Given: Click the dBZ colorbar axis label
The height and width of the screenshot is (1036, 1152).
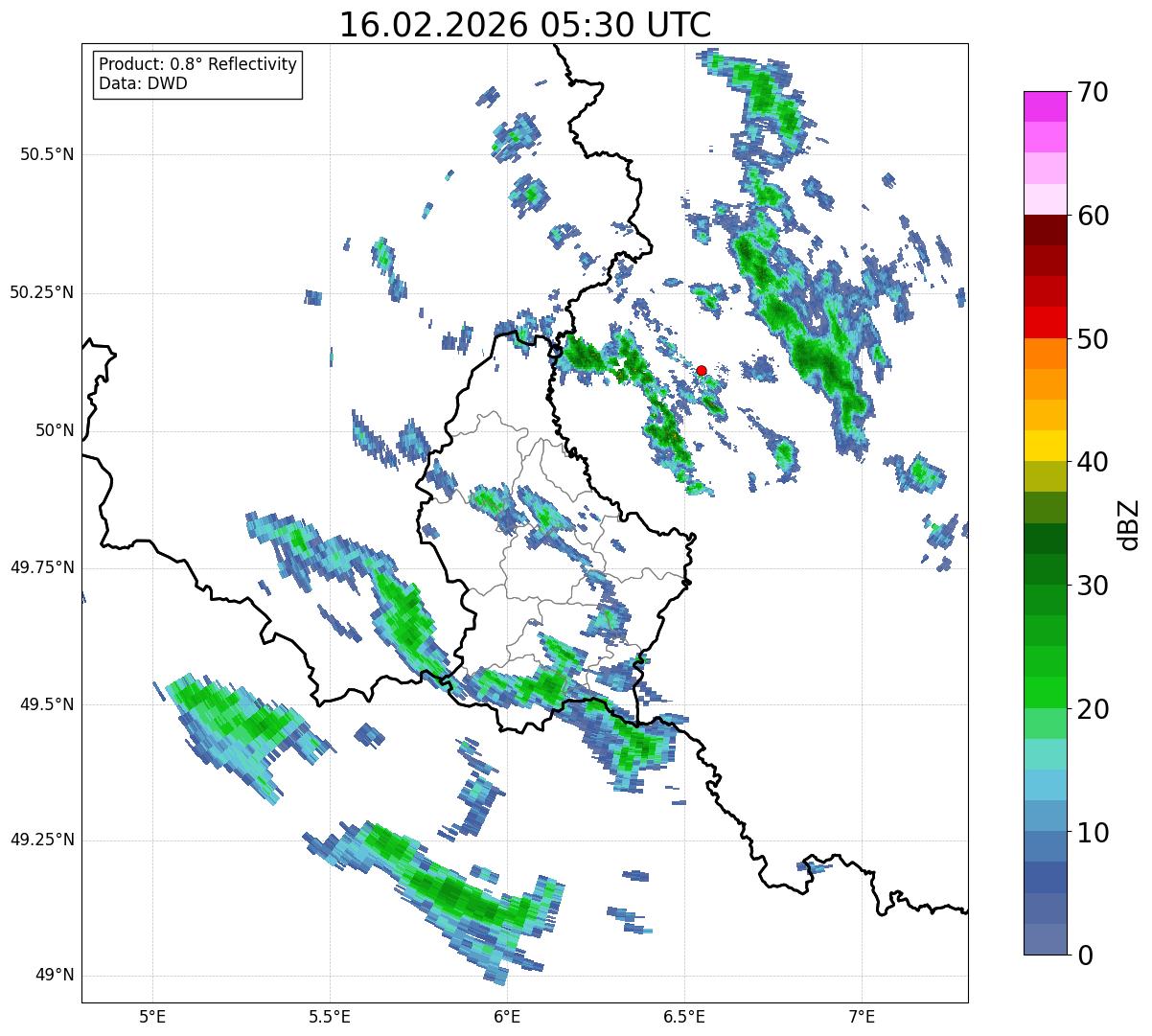Looking at the screenshot, I should click(x=1129, y=523).
